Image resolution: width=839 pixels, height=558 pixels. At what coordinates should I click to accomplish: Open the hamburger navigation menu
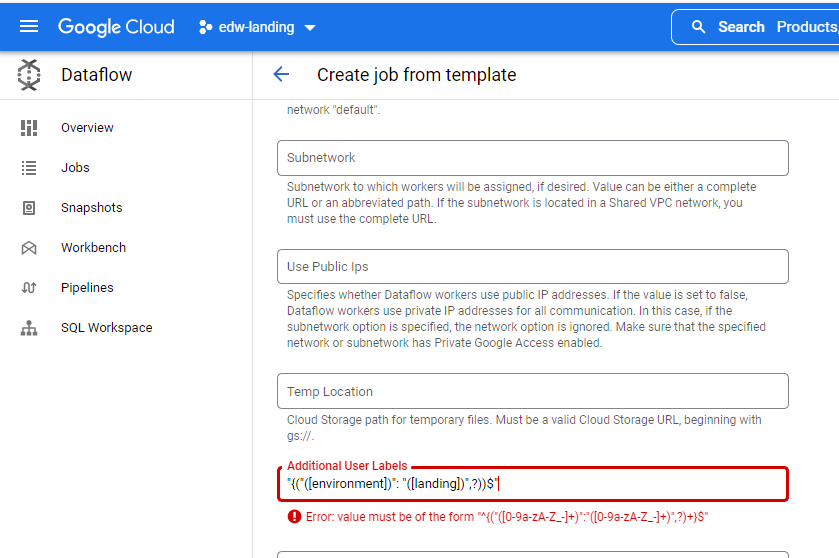[x=29, y=26]
